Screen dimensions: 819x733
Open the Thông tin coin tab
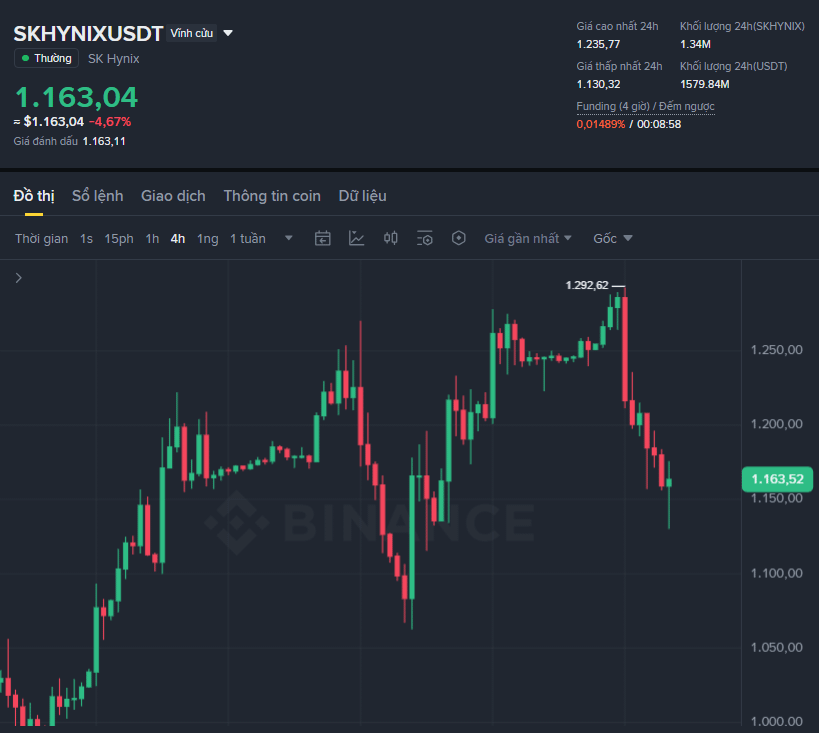pos(272,196)
